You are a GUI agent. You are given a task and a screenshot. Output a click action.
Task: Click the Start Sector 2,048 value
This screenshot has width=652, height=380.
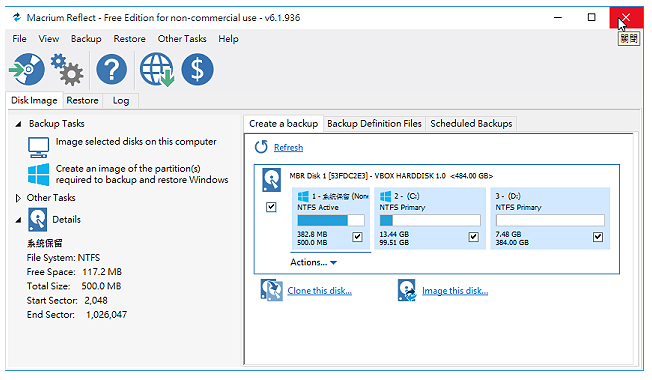point(96,300)
